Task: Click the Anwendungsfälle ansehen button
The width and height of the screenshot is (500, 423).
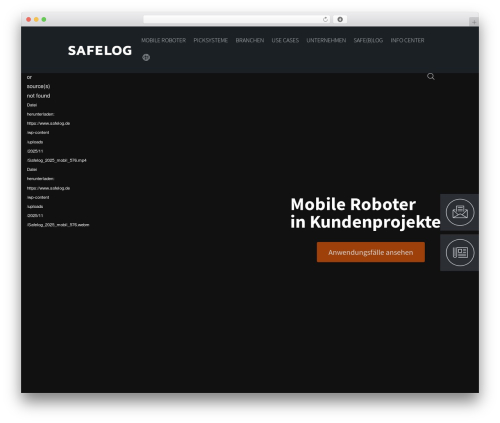Action: point(371,252)
